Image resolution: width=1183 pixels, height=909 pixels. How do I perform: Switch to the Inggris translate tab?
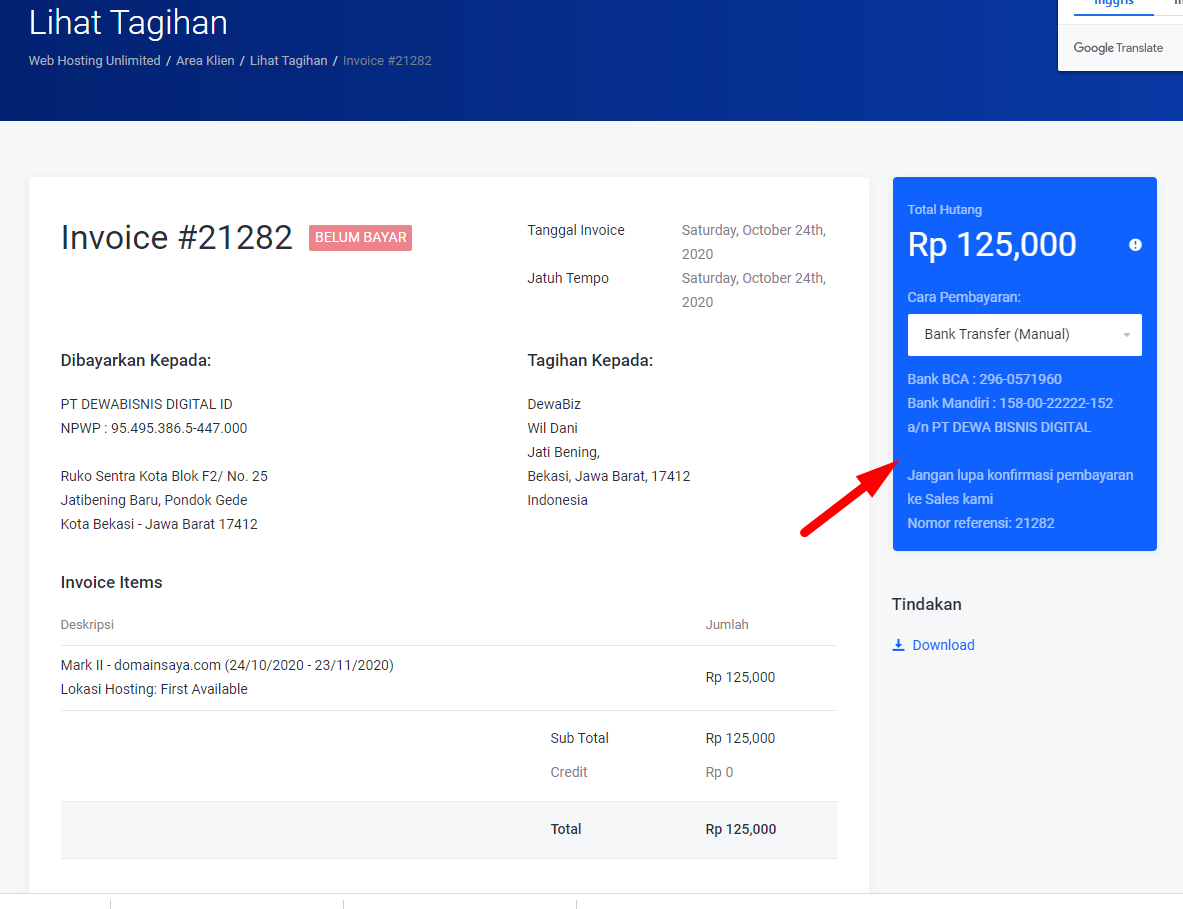tap(1113, 4)
